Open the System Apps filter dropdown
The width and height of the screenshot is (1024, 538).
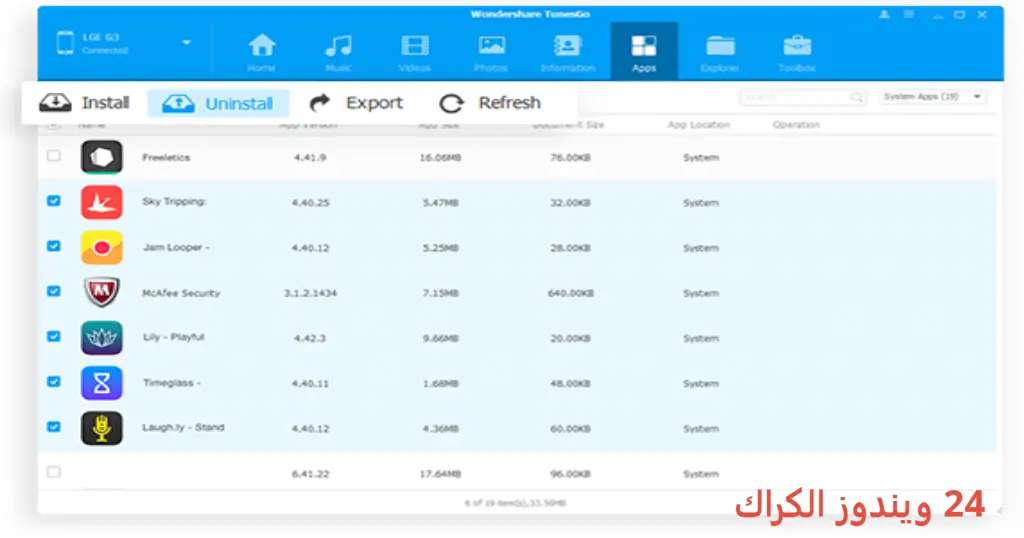pyautogui.click(x=932, y=97)
